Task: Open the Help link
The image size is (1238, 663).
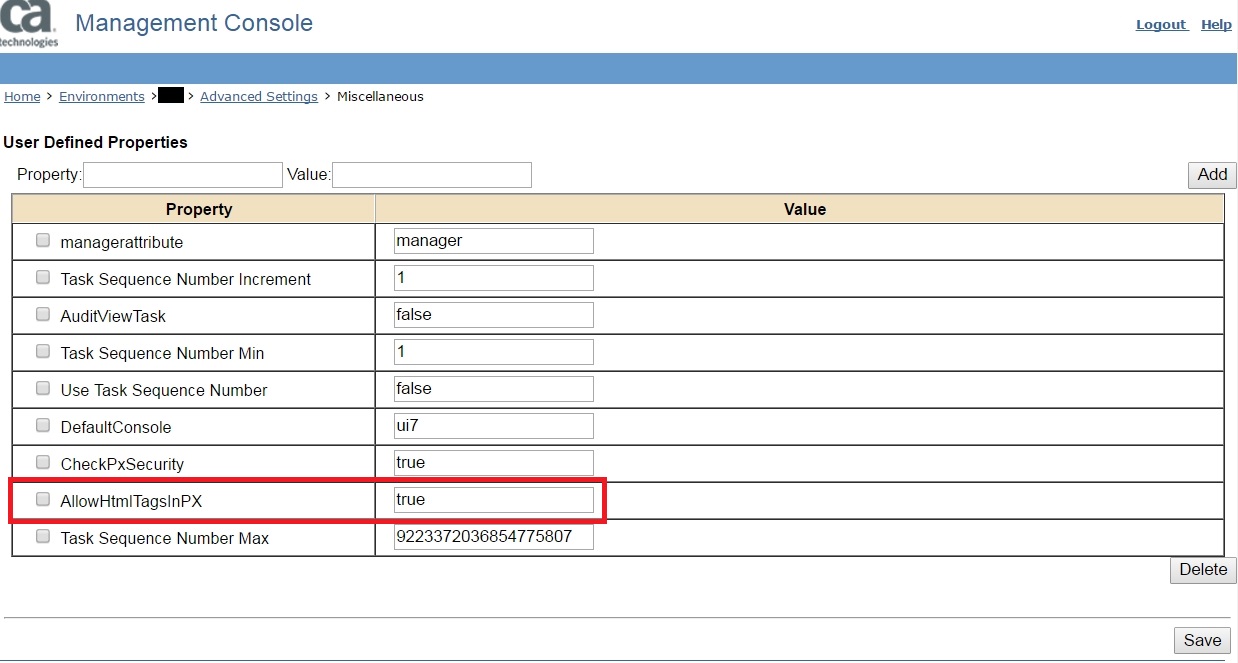Action: click(1216, 25)
